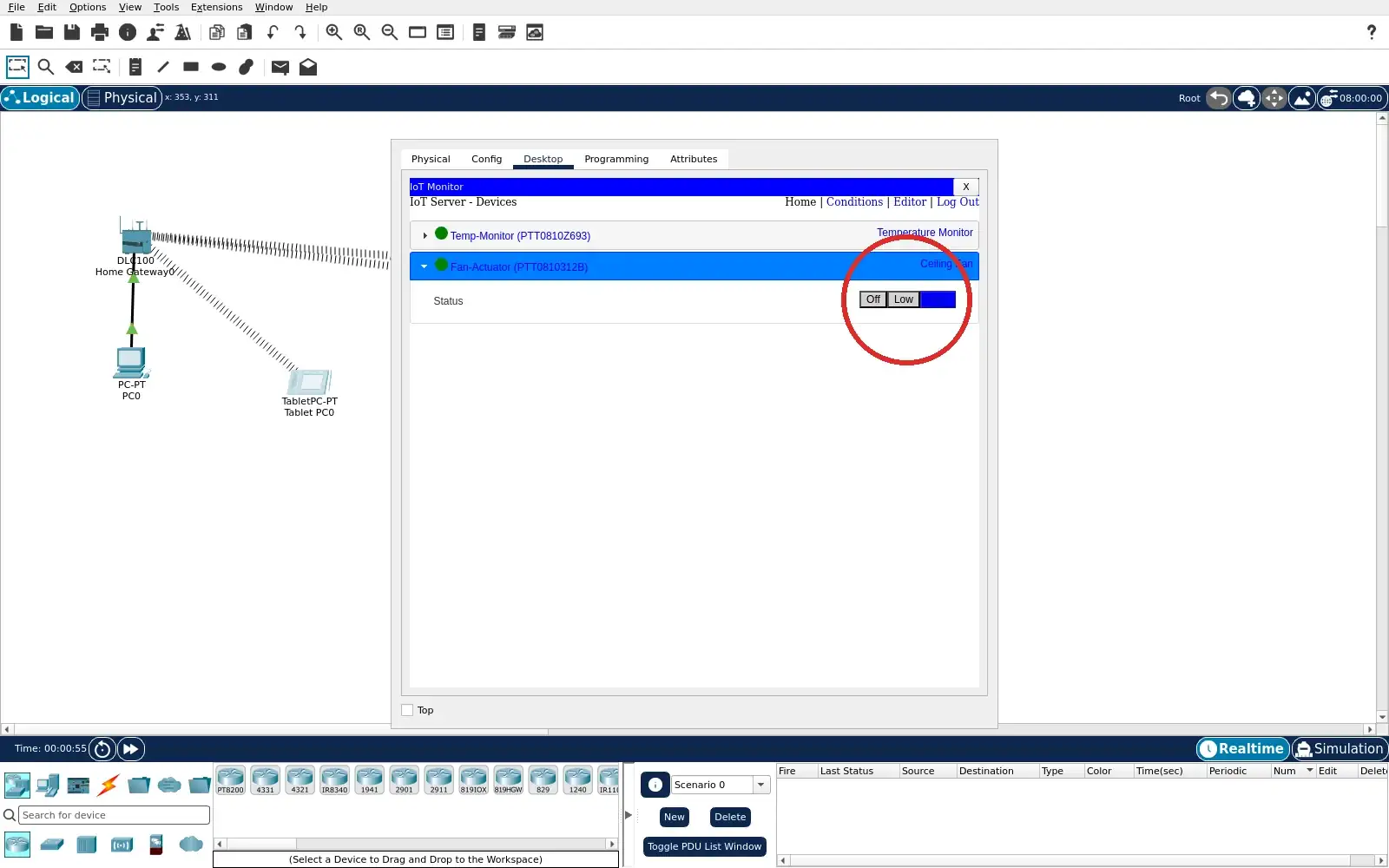Click the Back navigation arrow near Root
The height and width of the screenshot is (868, 1389).
(1219, 98)
